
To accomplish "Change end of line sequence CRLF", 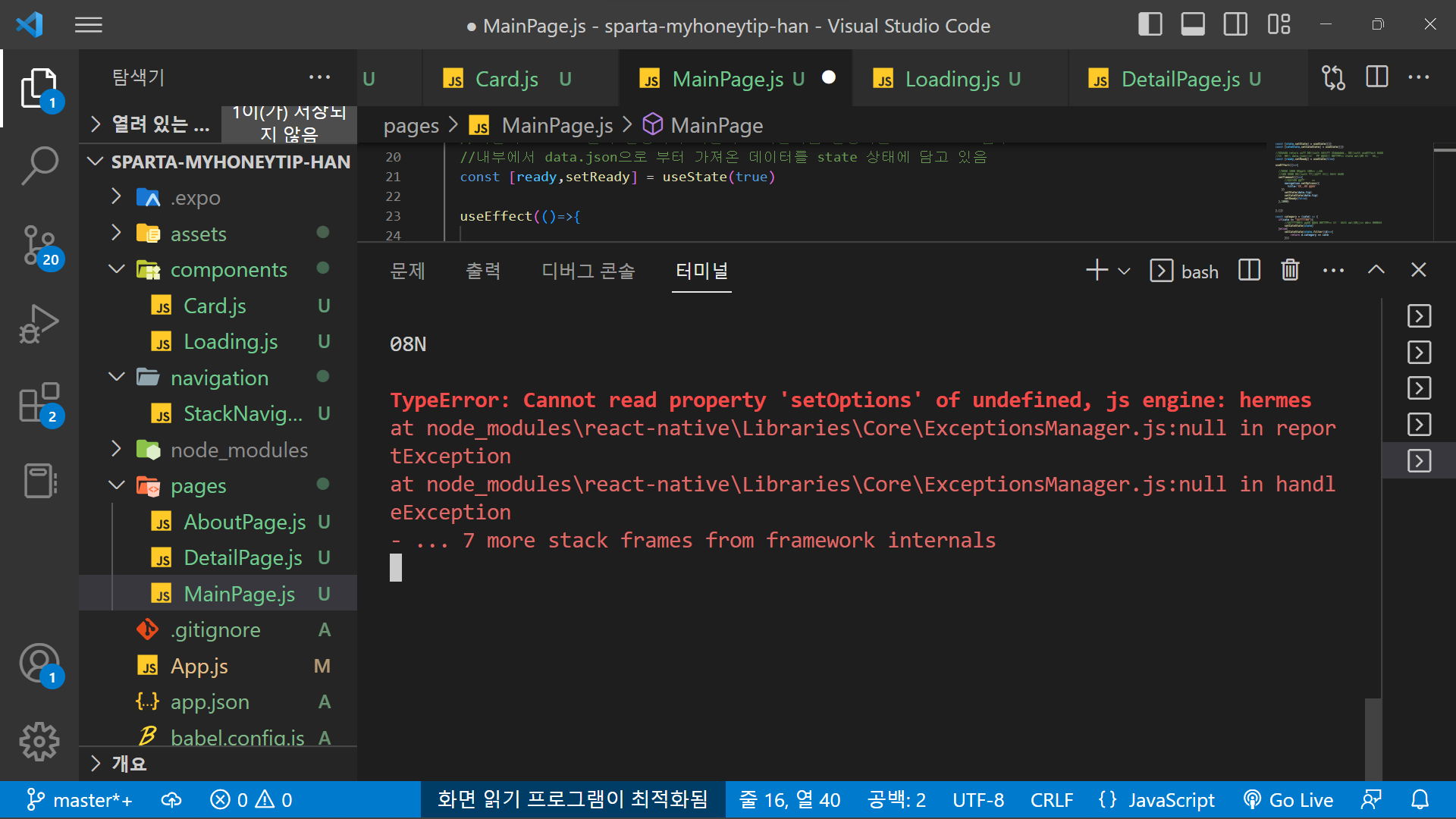I will [1052, 800].
